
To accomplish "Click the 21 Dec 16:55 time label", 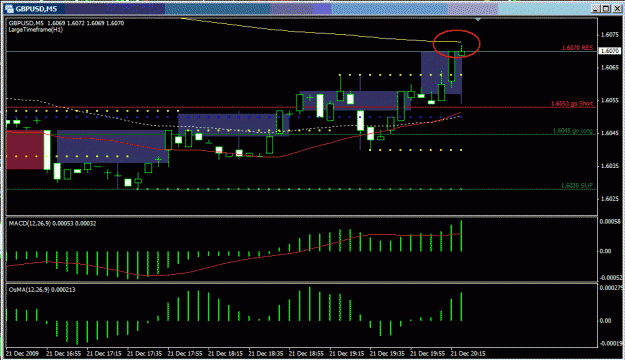I will point(64,353).
